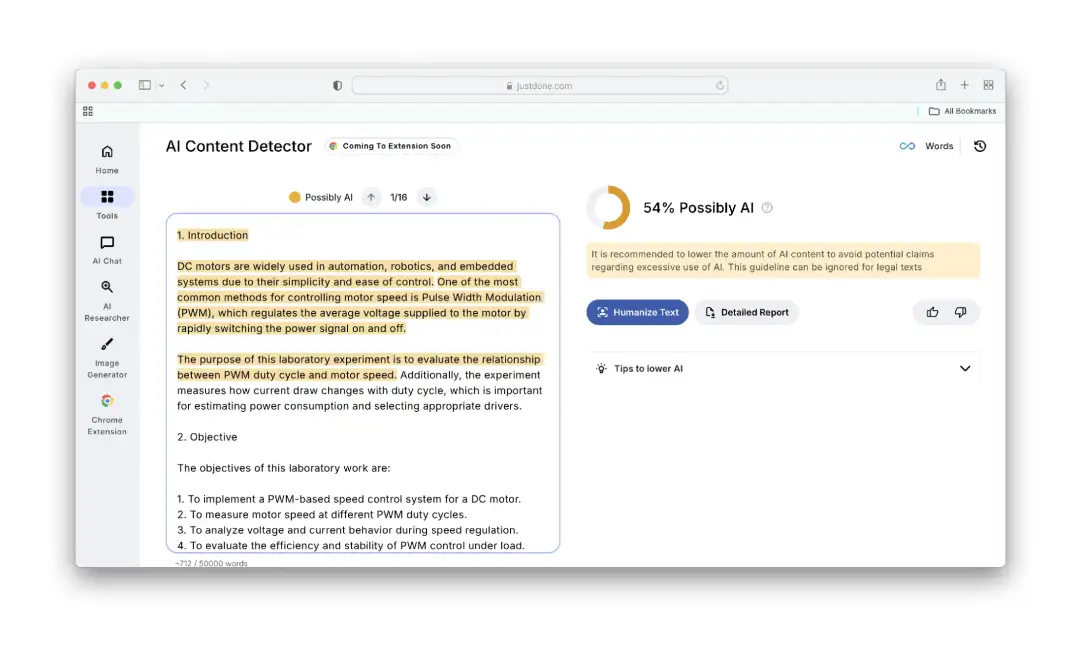Click the 54% circular progress ring
1080x656 pixels.
(608, 207)
